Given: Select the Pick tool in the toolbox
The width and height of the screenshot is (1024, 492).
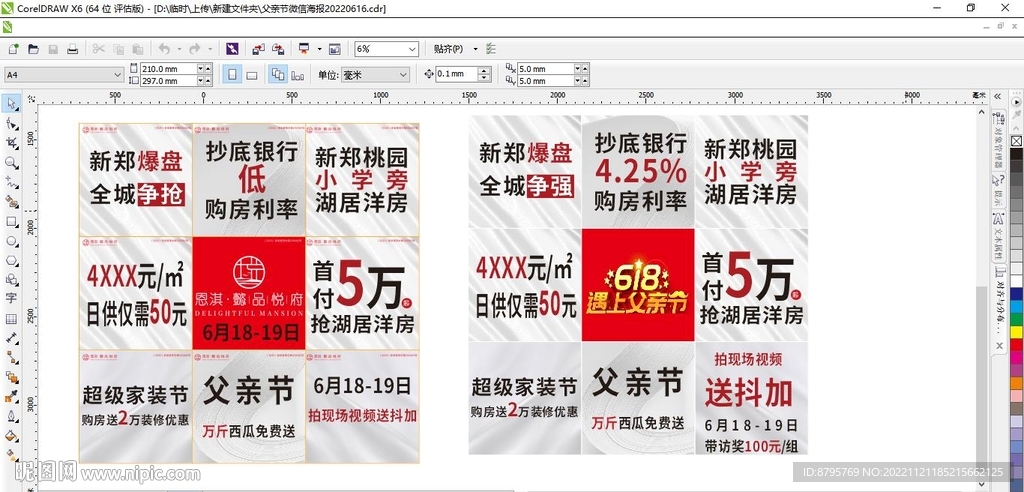Looking at the screenshot, I should click(x=12, y=103).
